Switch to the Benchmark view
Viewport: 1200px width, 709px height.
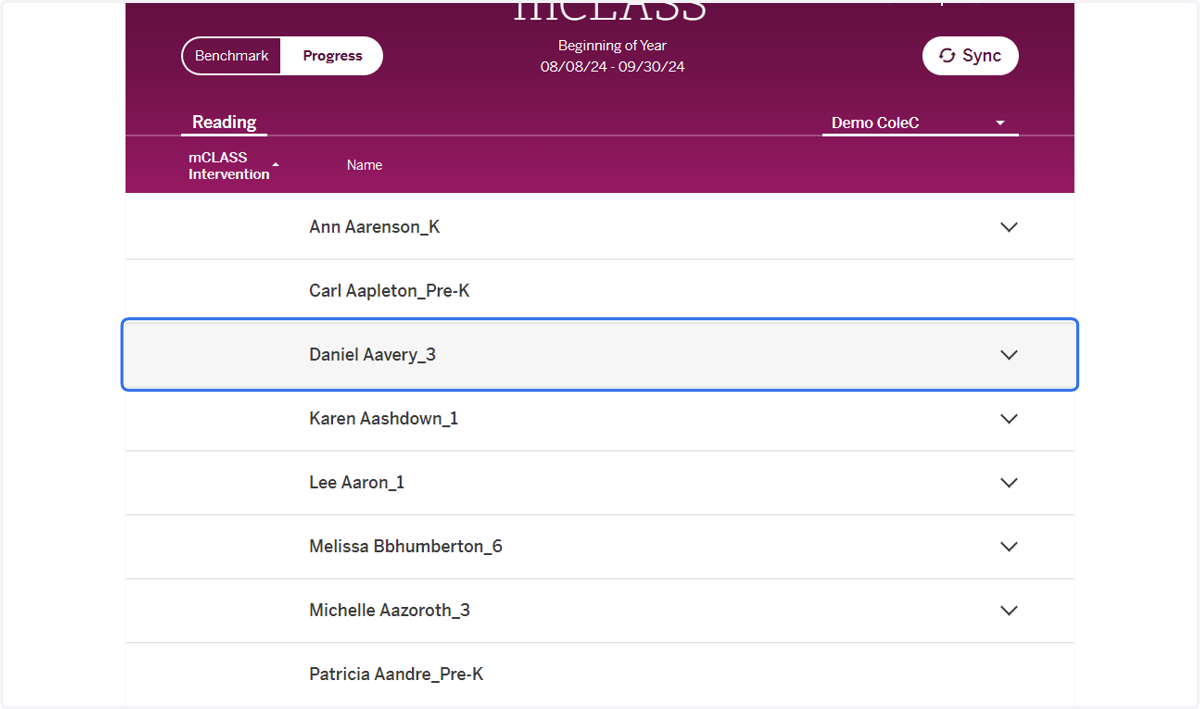[x=231, y=56]
